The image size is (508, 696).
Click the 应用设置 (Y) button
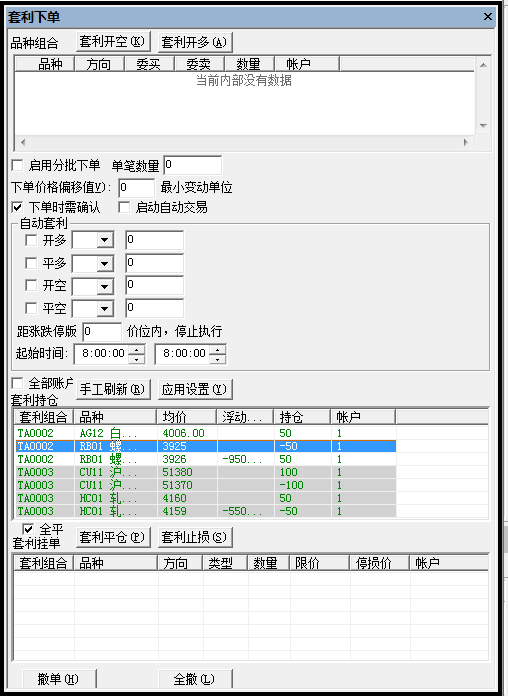(195, 390)
